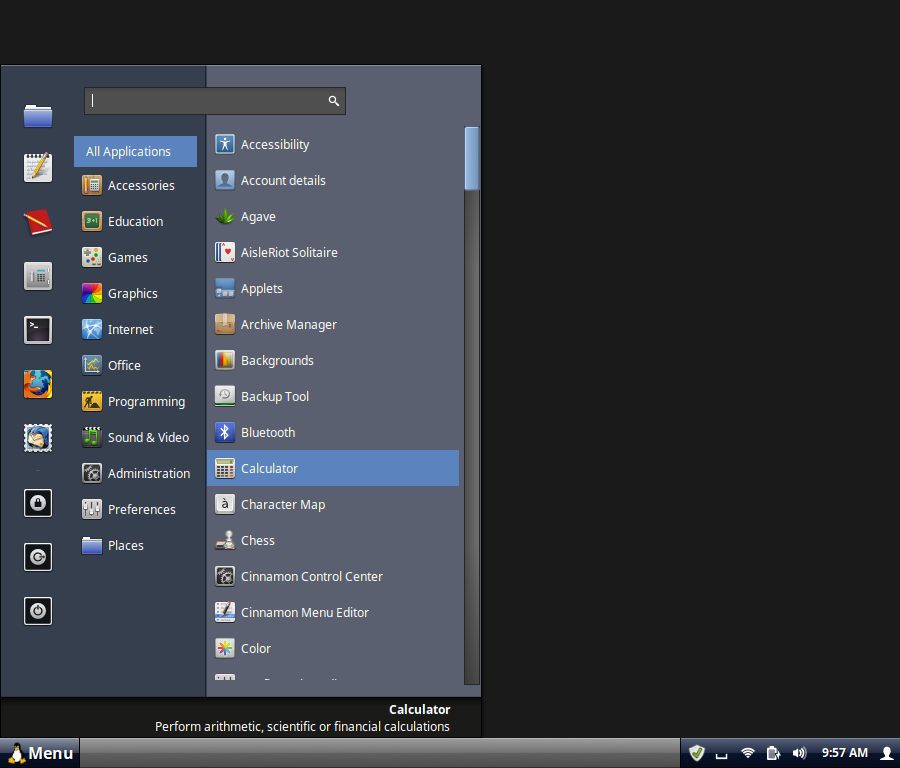The width and height of the screenshot is (900, 768).
Task: Open the Games category
Action: (x=135, y=257)
